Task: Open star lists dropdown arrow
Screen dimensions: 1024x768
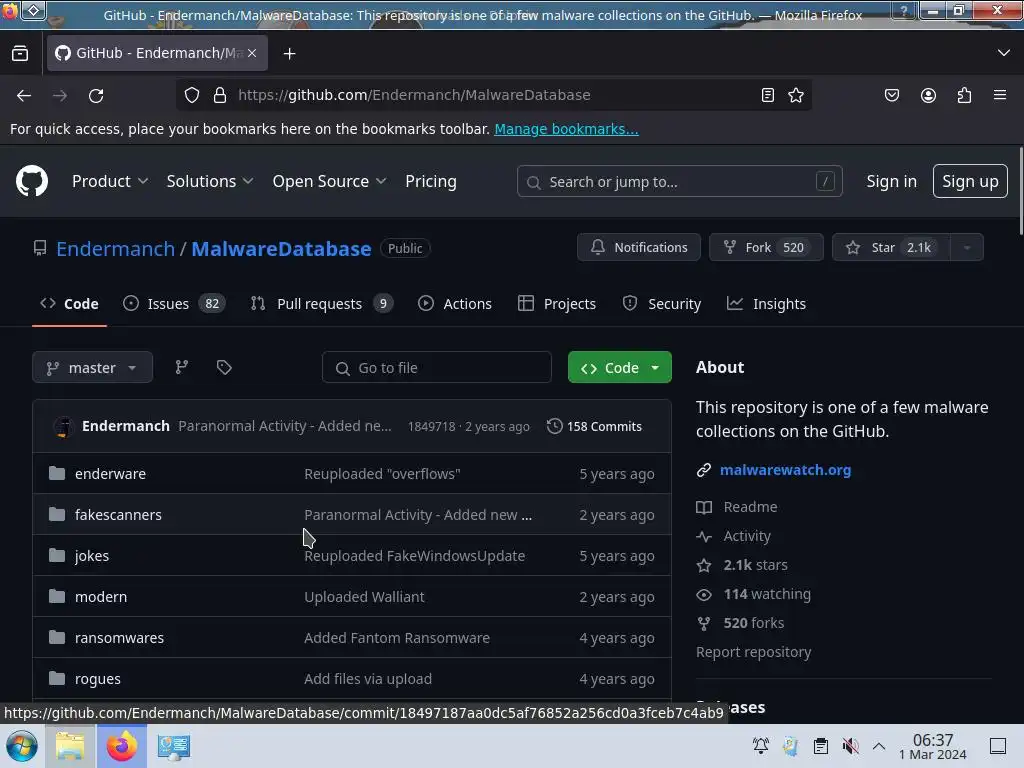Action: [x=967, y=248]
